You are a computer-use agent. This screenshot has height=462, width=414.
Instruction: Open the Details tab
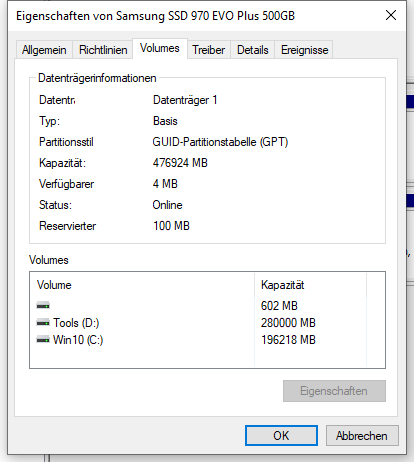click(x=253, y=50)
